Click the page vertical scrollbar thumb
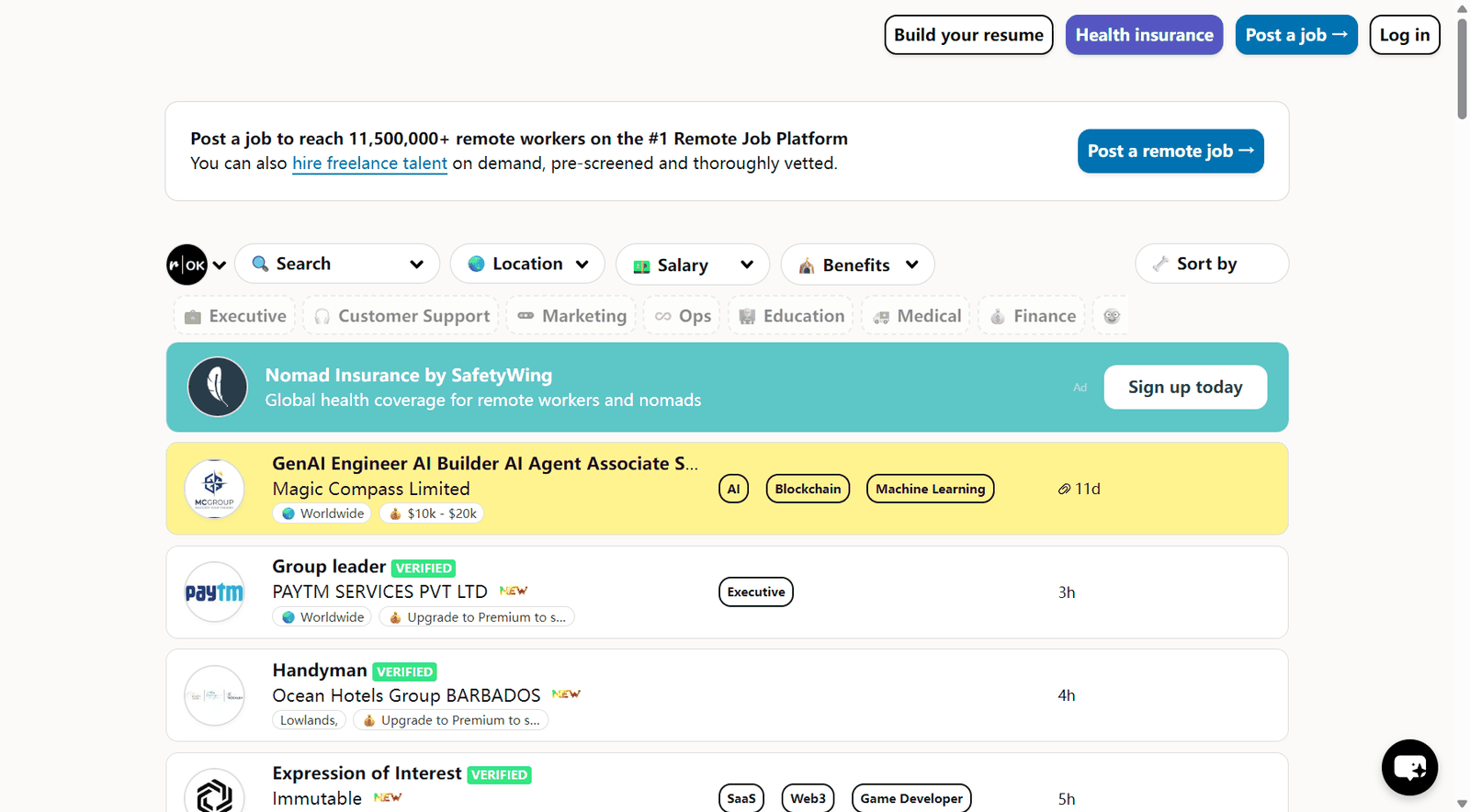Viewport: 1470px width, 812px height. tap(1462, 68)
